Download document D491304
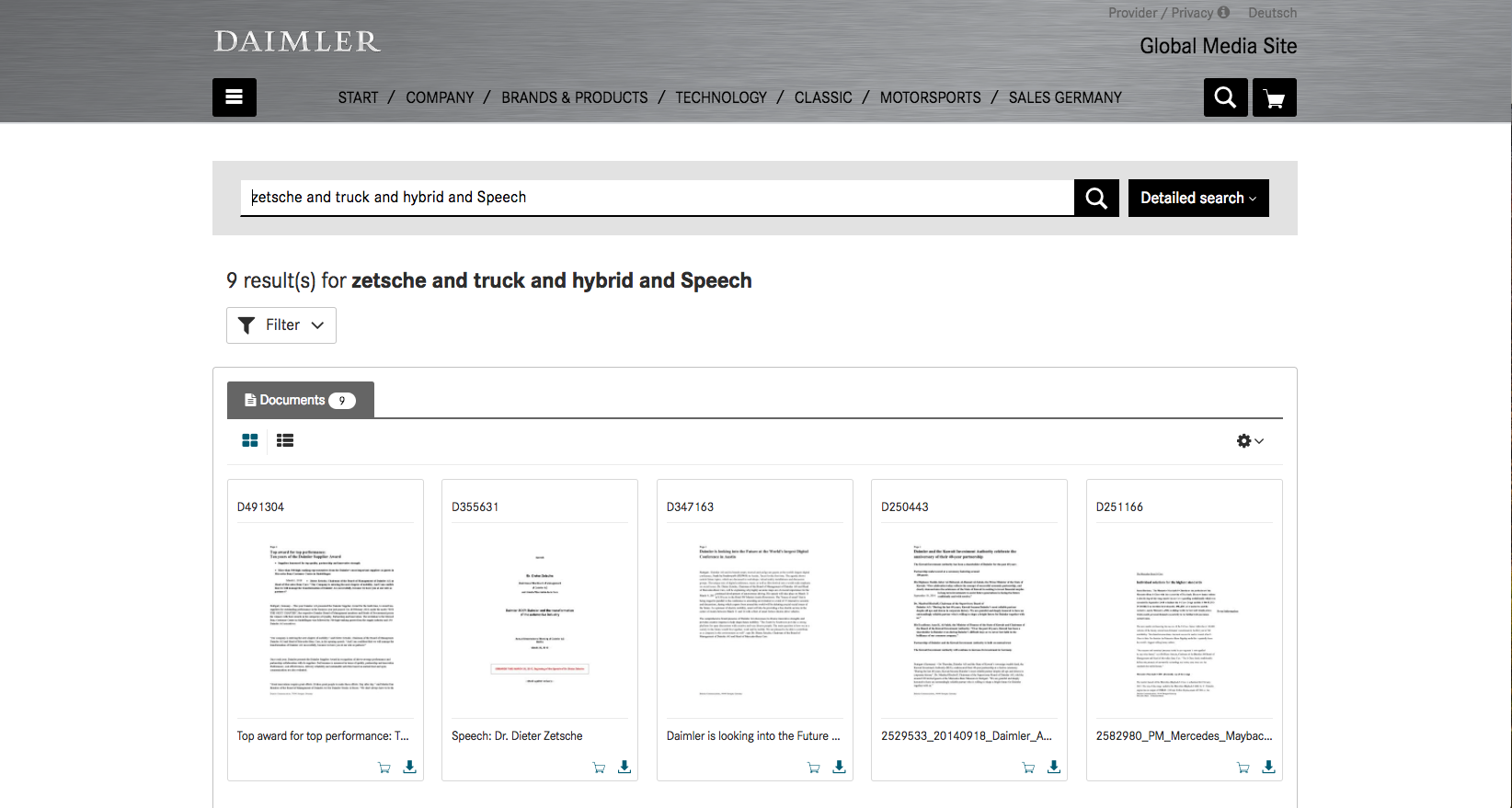Image resolution: width=1512 pixels, height=808 pixels. click(x=410, y=767)
